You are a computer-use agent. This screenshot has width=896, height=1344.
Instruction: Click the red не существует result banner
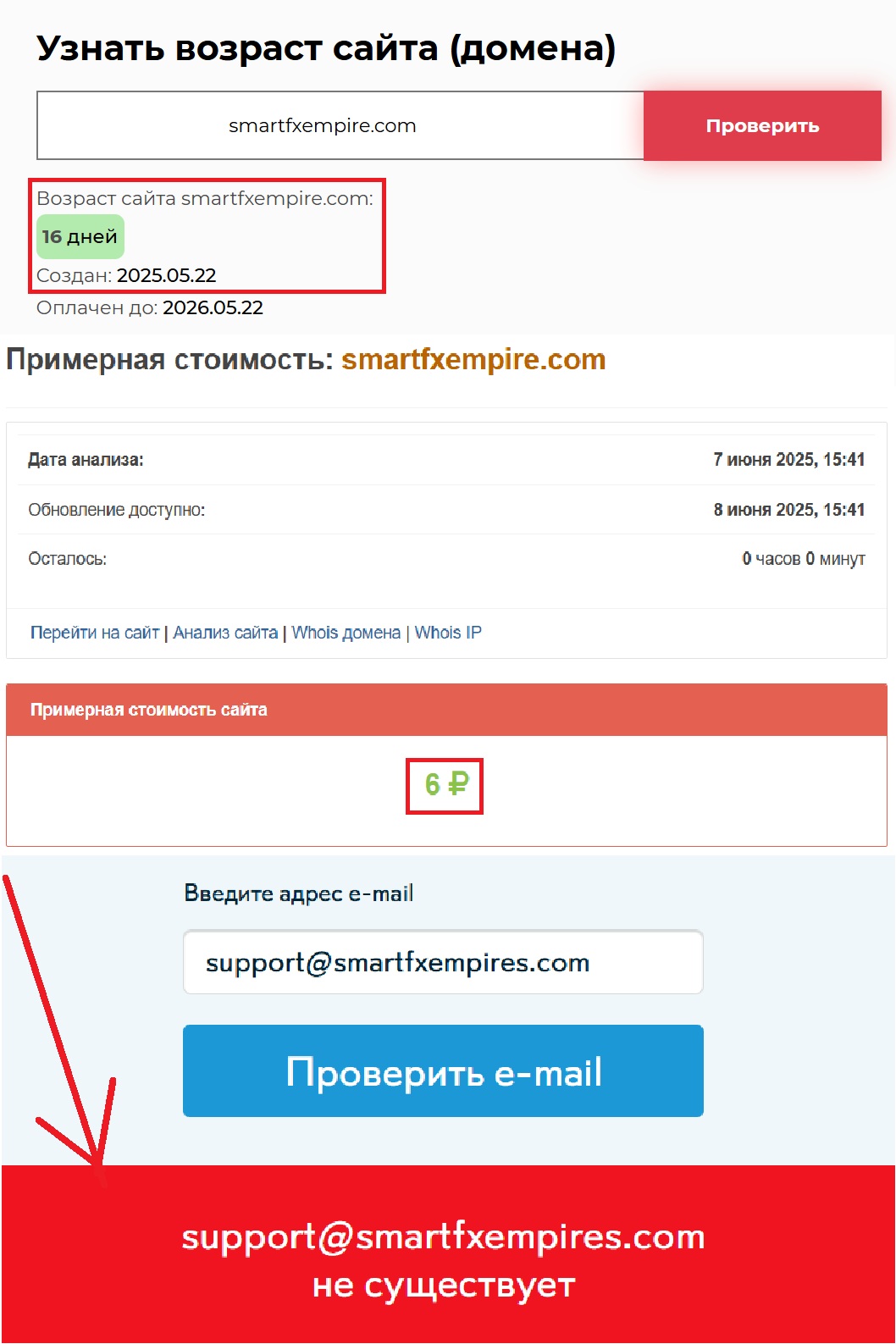(448, 1254)
